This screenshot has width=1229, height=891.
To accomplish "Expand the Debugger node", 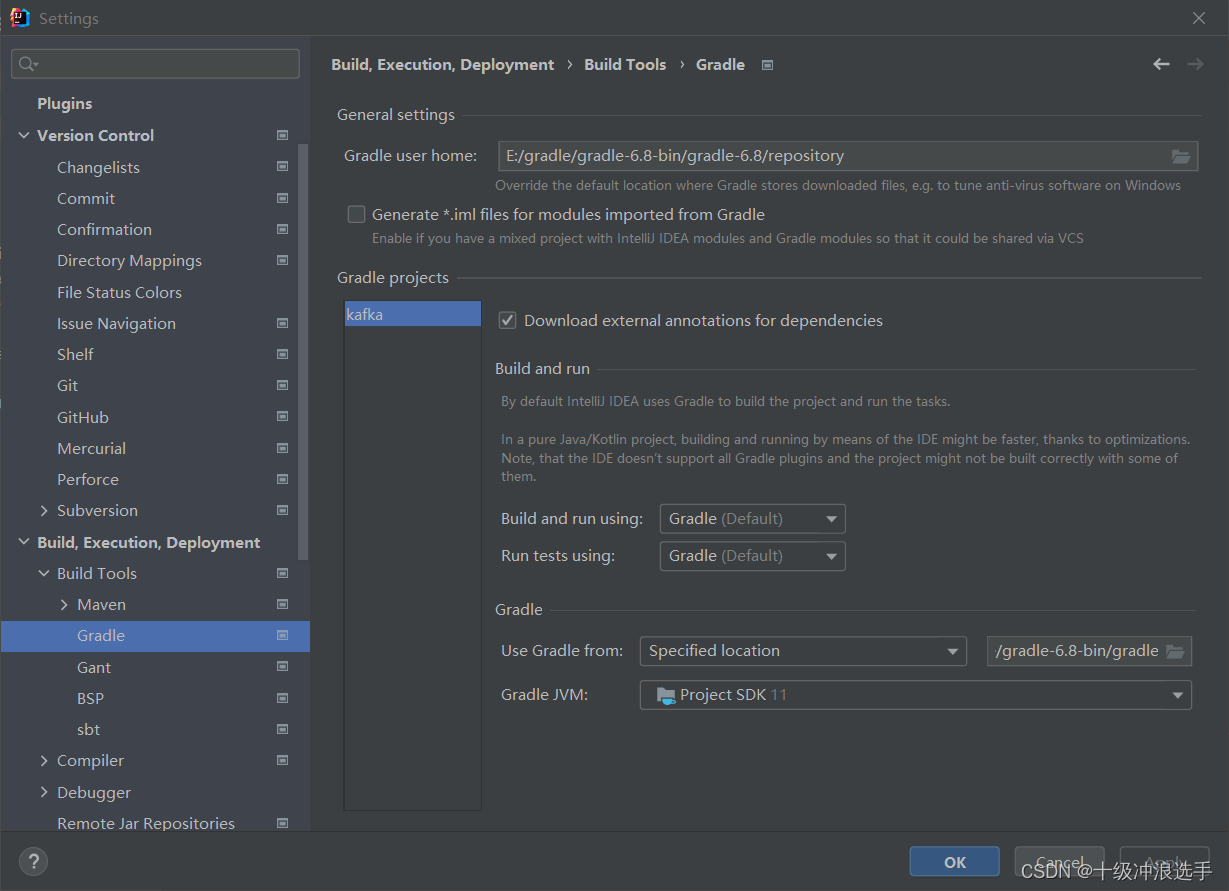I will pyautogui.click(x=44, y=792).
